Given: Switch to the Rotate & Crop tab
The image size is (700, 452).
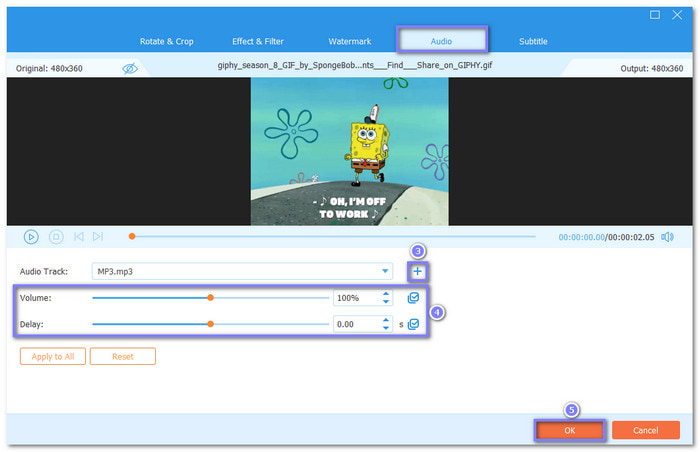Looking at the screenshot, I should pyautogui.click(x=166, y=41).
